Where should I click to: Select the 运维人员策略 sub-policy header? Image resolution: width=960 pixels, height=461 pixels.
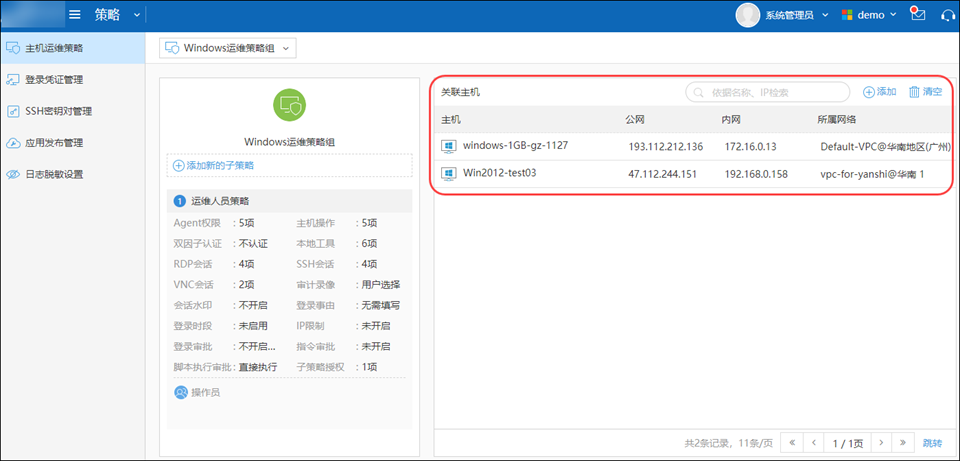tap(289, 201)
